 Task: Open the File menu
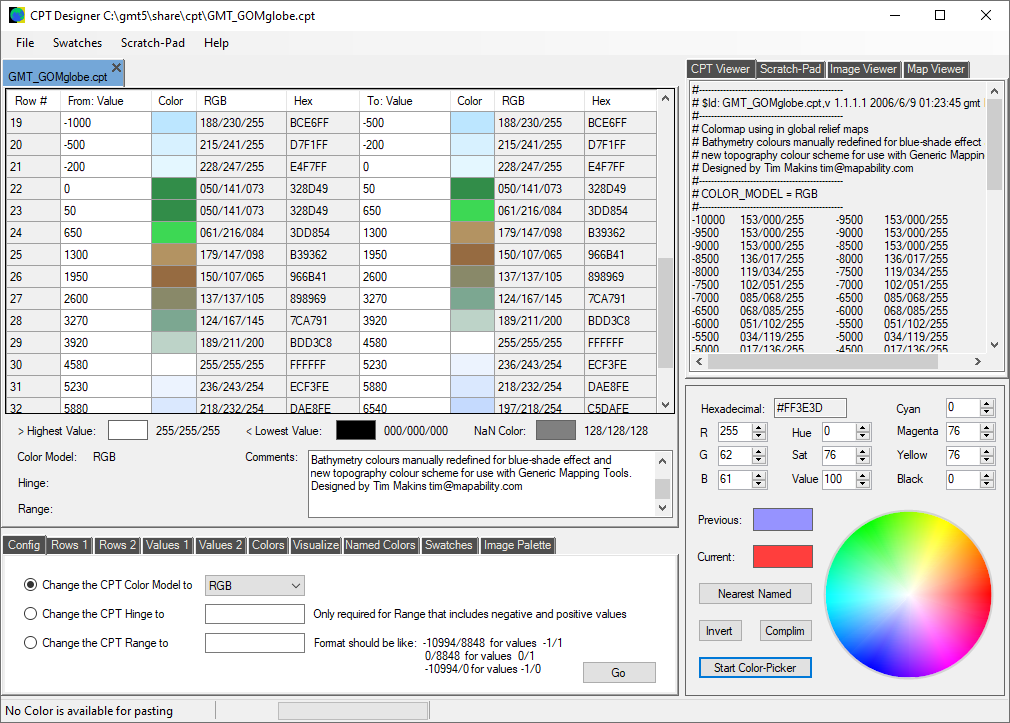pyautogui.click(x=25, y=43)
